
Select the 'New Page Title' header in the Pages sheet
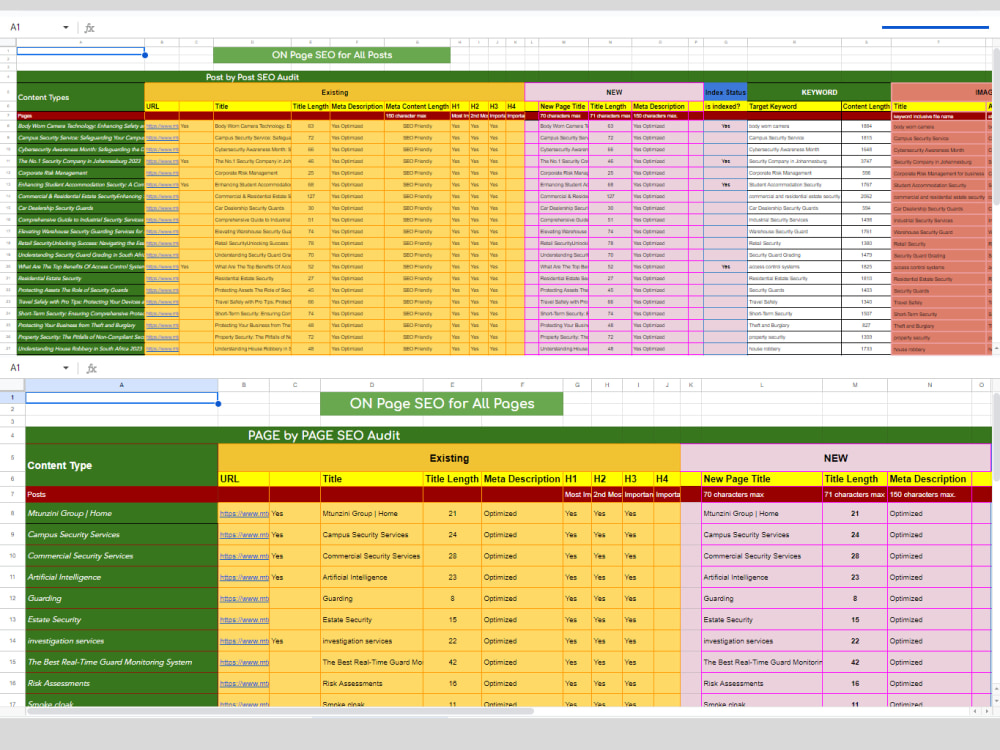(761, 479)
